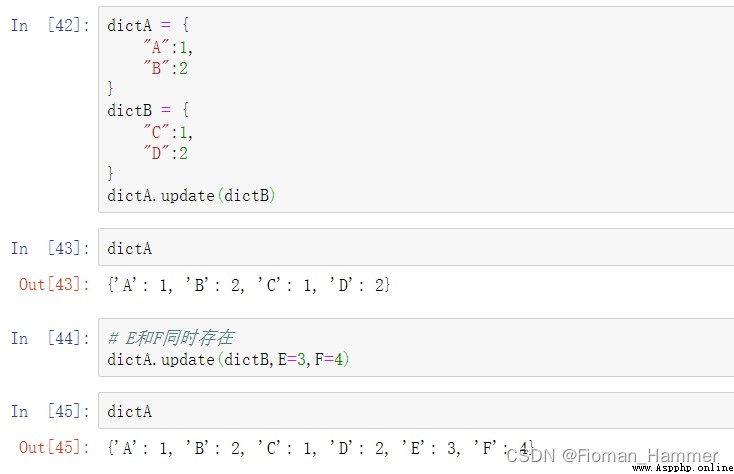Screen dimensions: 734x474
Task: Click the dictB = { line
Action: (148, 110)
